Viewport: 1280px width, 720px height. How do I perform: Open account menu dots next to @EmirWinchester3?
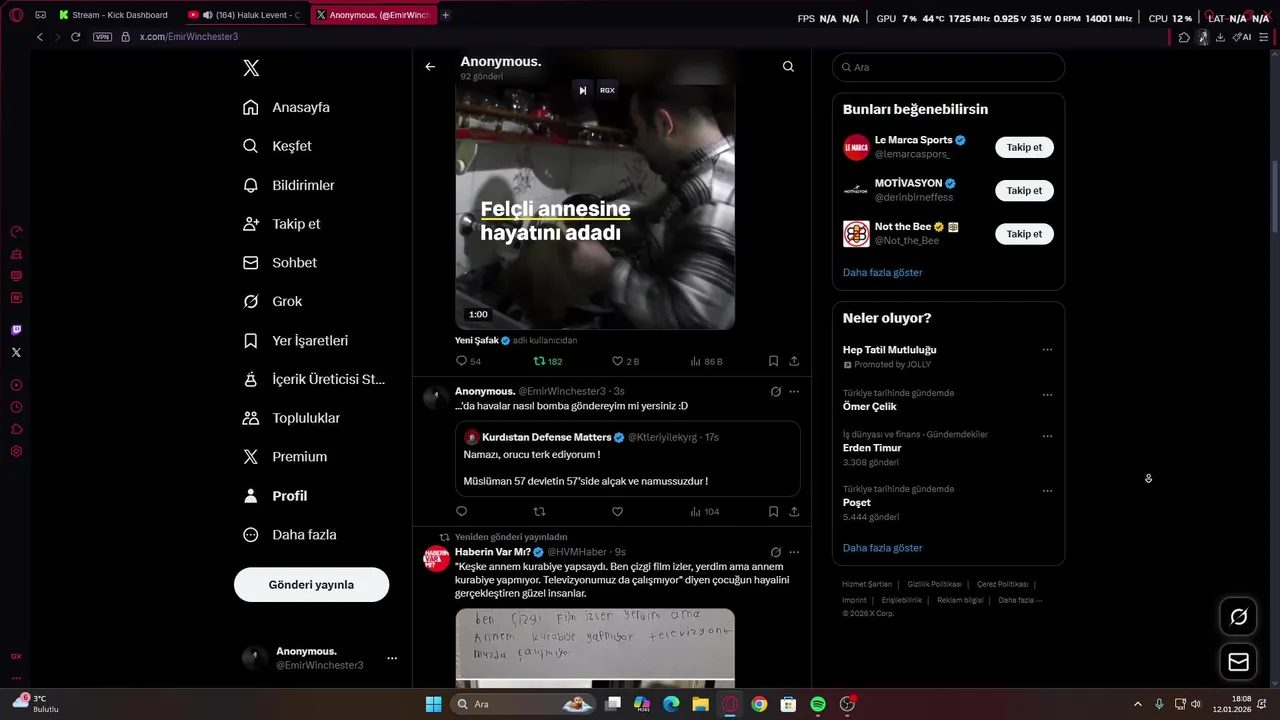point(392,658)
